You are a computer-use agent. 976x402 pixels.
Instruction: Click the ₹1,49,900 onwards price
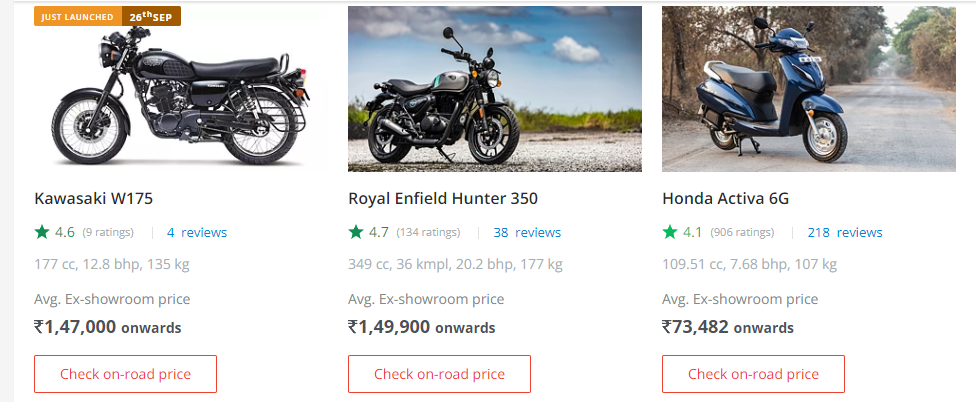tap(421, 326)
